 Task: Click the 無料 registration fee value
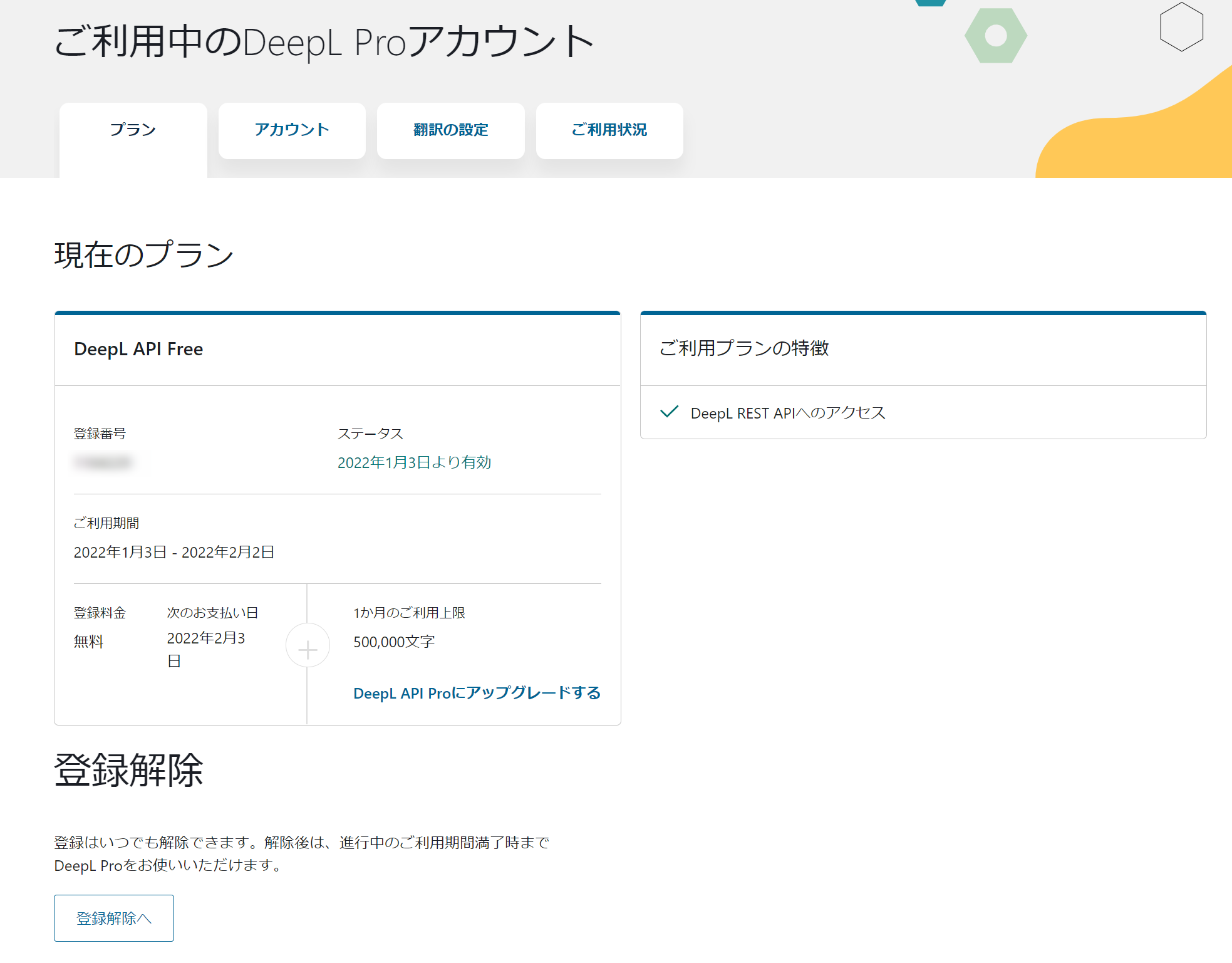click(x=88, y=642)
